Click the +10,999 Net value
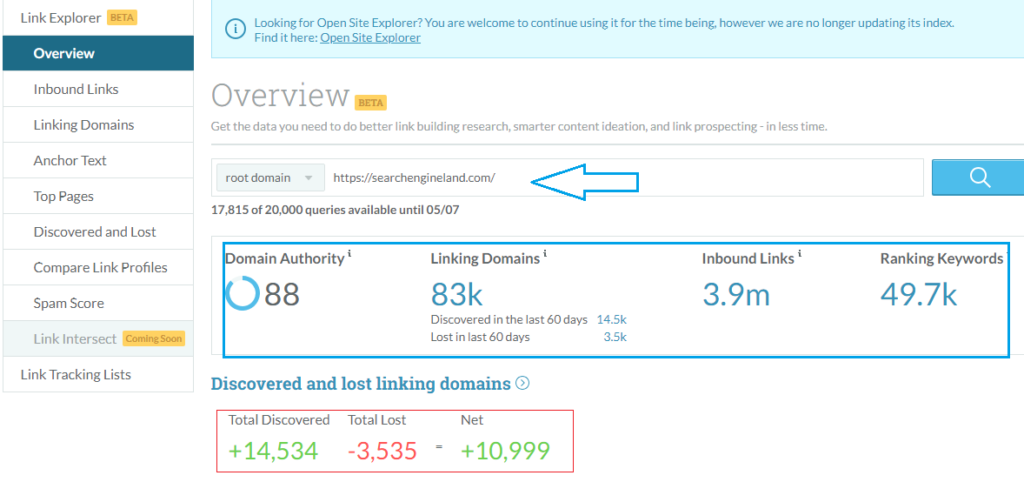The width and height of the screenshot is (1024, 482). coord(505,451)
